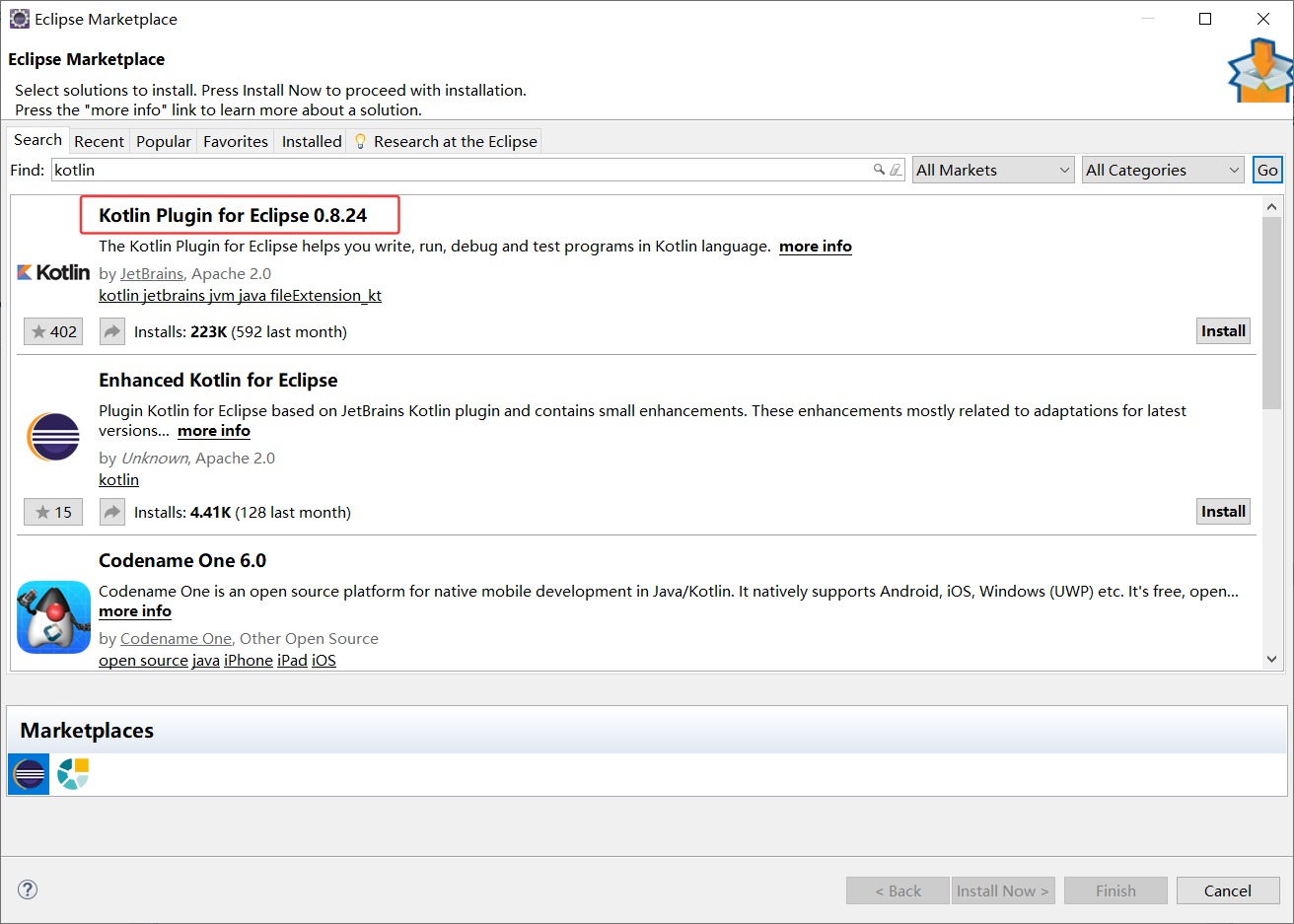The width and height of the screenshot is (1294, 924).
Task: Click the Kotlin logo icon
Action: click(x=53, y=272)
